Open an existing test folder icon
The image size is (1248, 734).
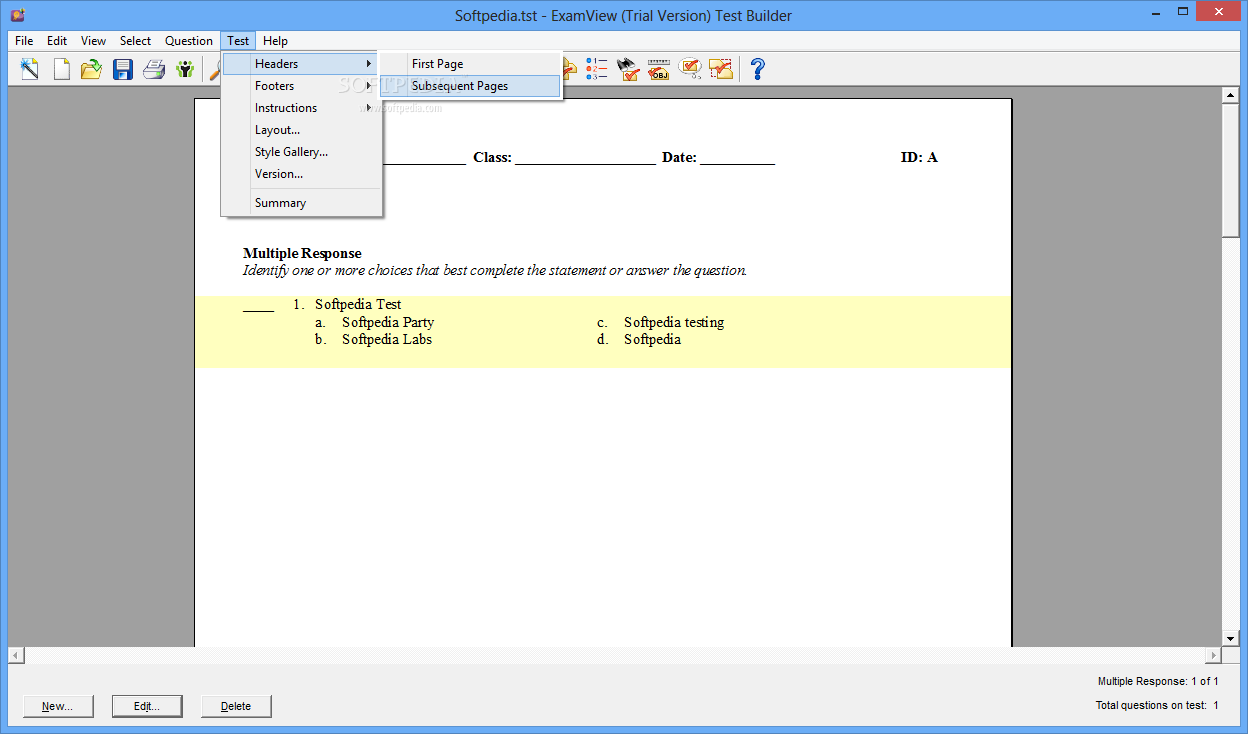[x=92, y=69]
